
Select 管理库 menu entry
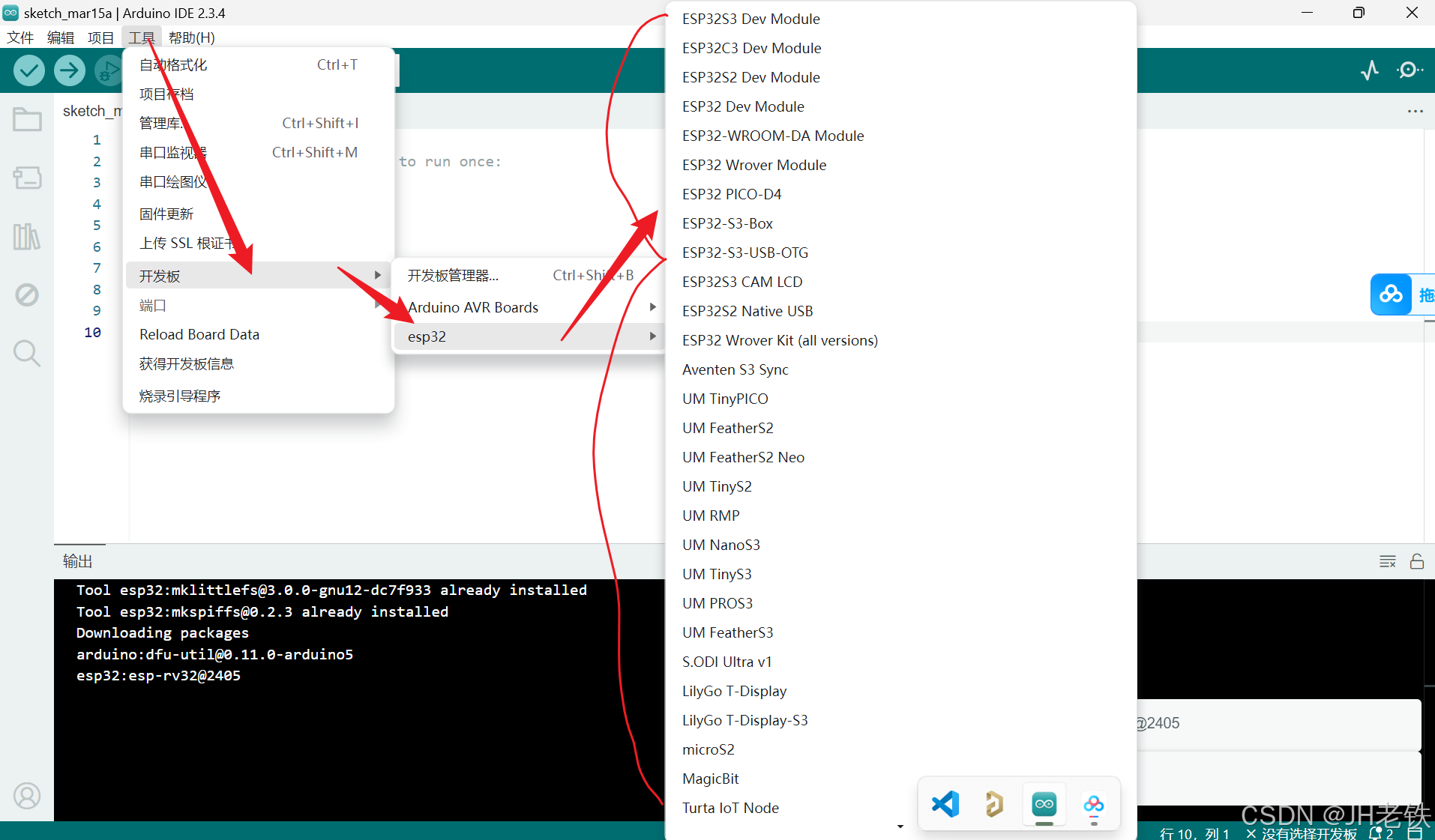click(259, 123)
